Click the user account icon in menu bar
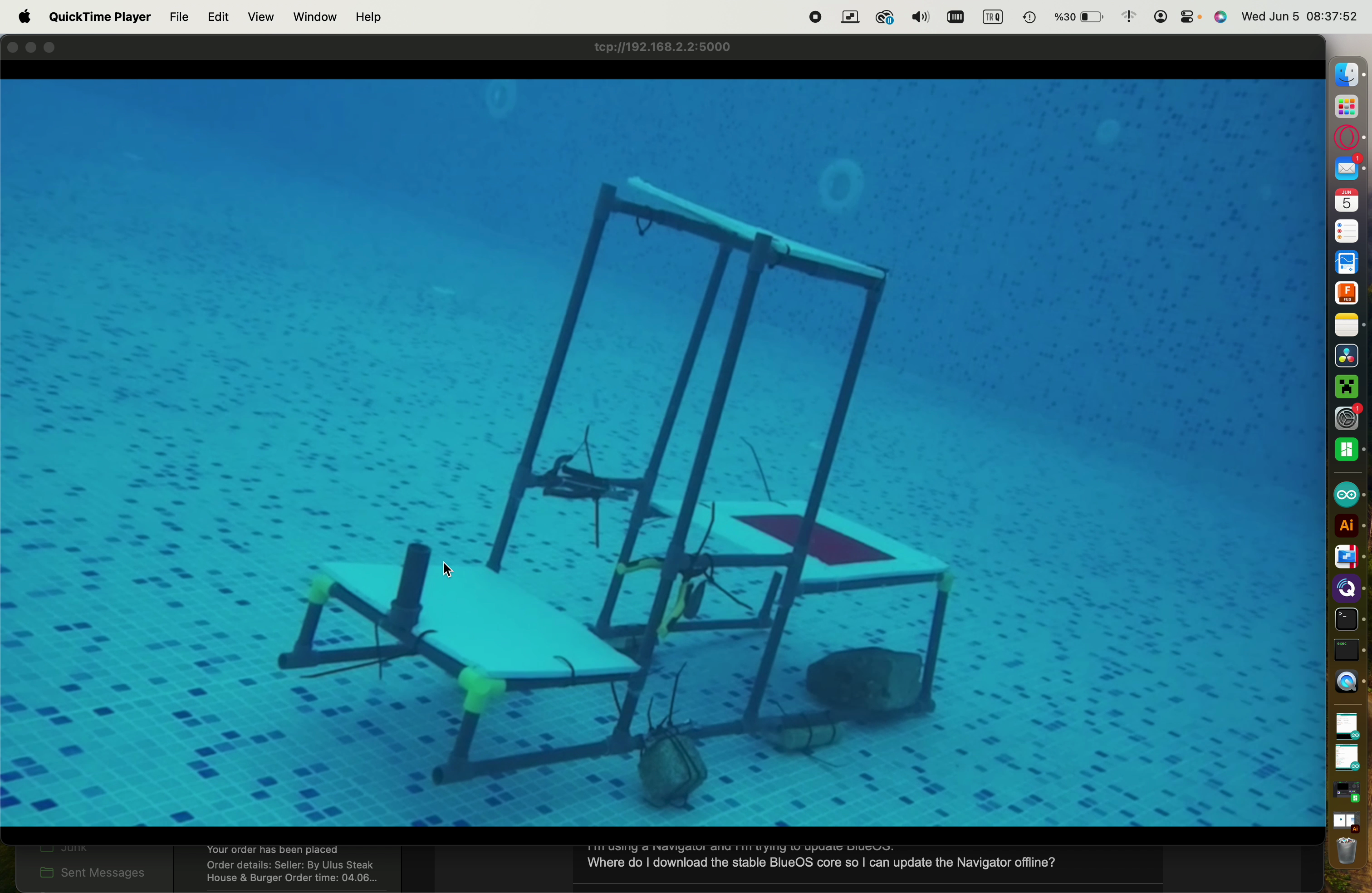The image size is (1372, 893). pos(1160,18)
